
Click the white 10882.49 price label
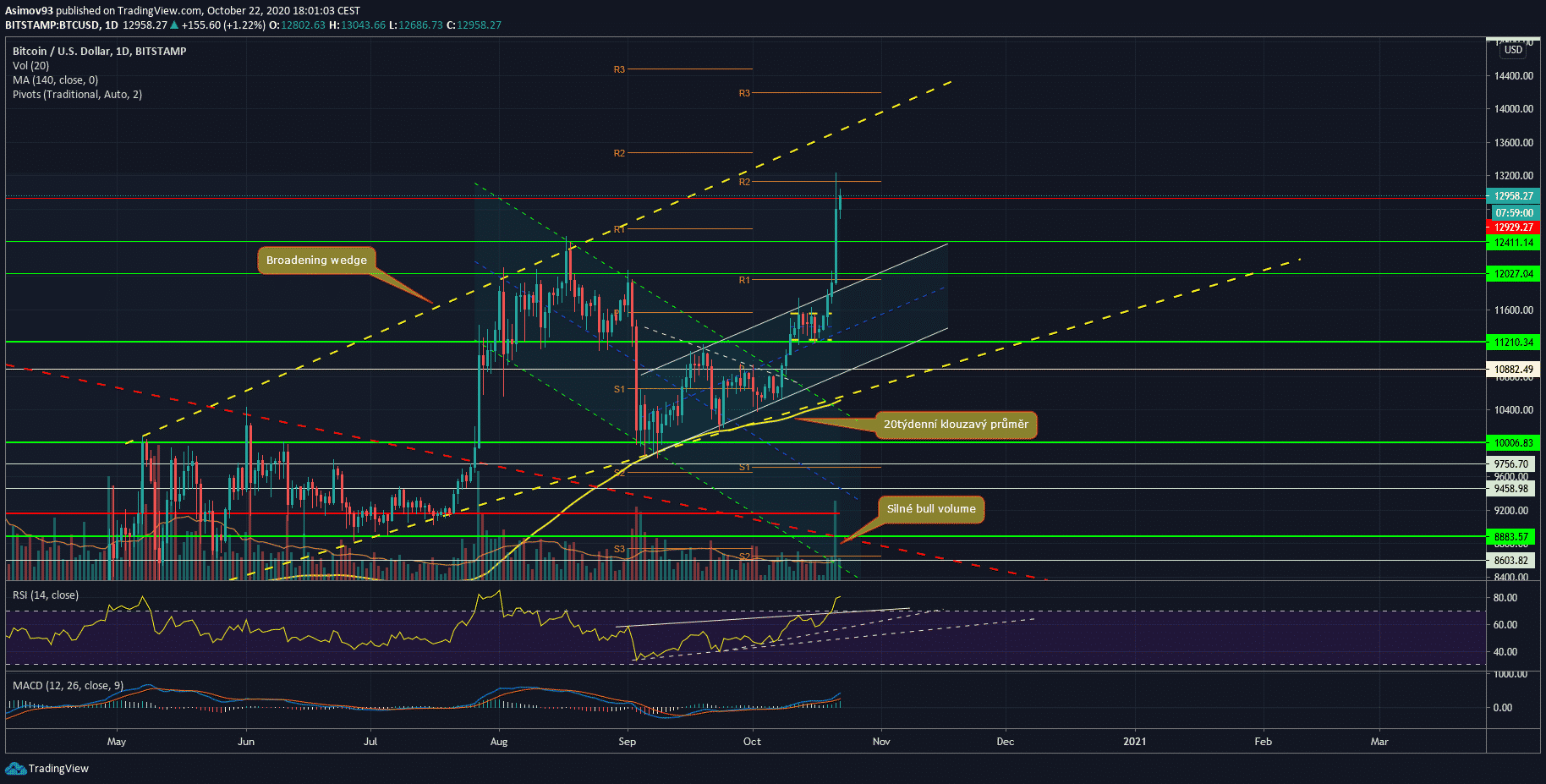tap(1513, 370)
